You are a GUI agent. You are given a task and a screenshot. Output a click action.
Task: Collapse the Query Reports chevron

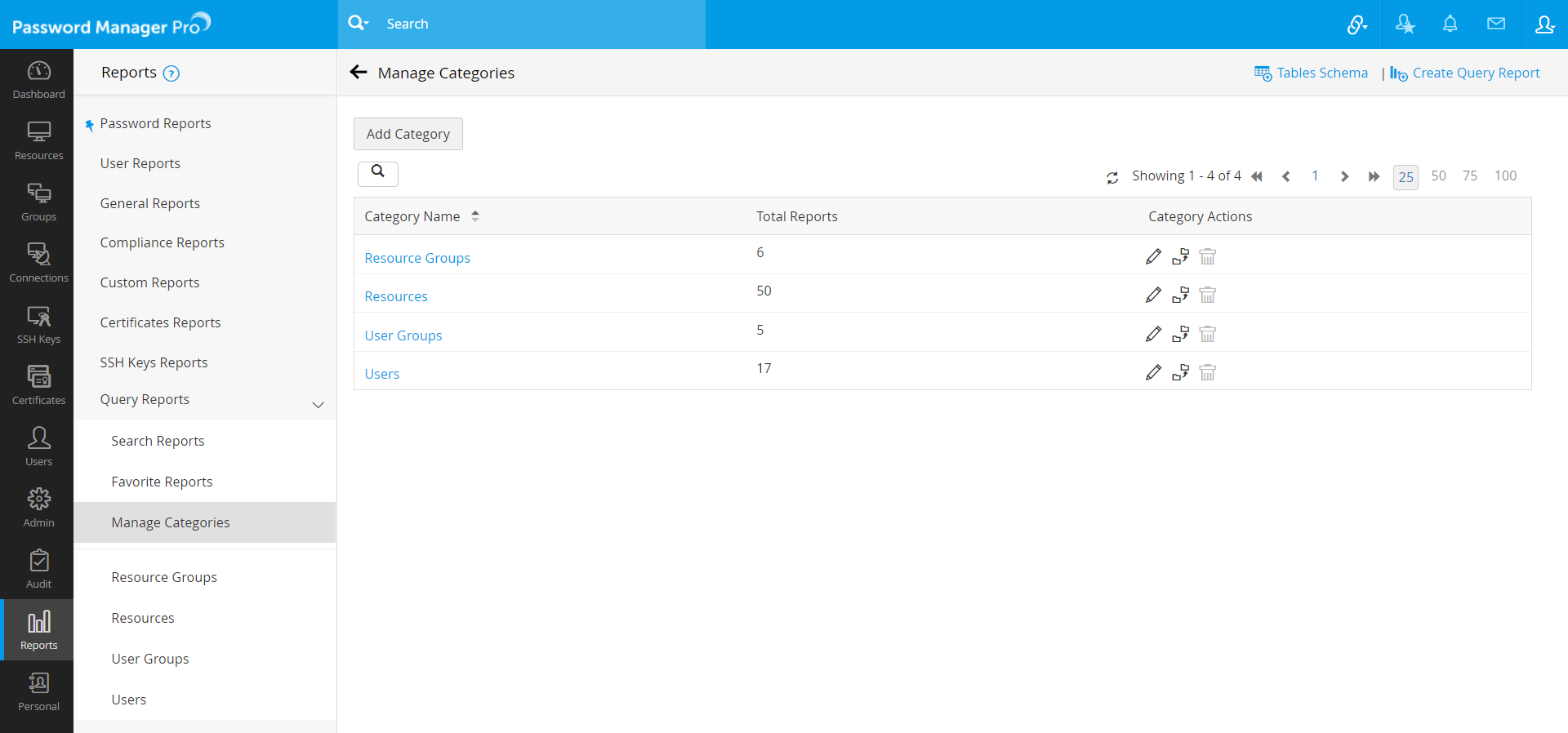(x=318, y=404)
